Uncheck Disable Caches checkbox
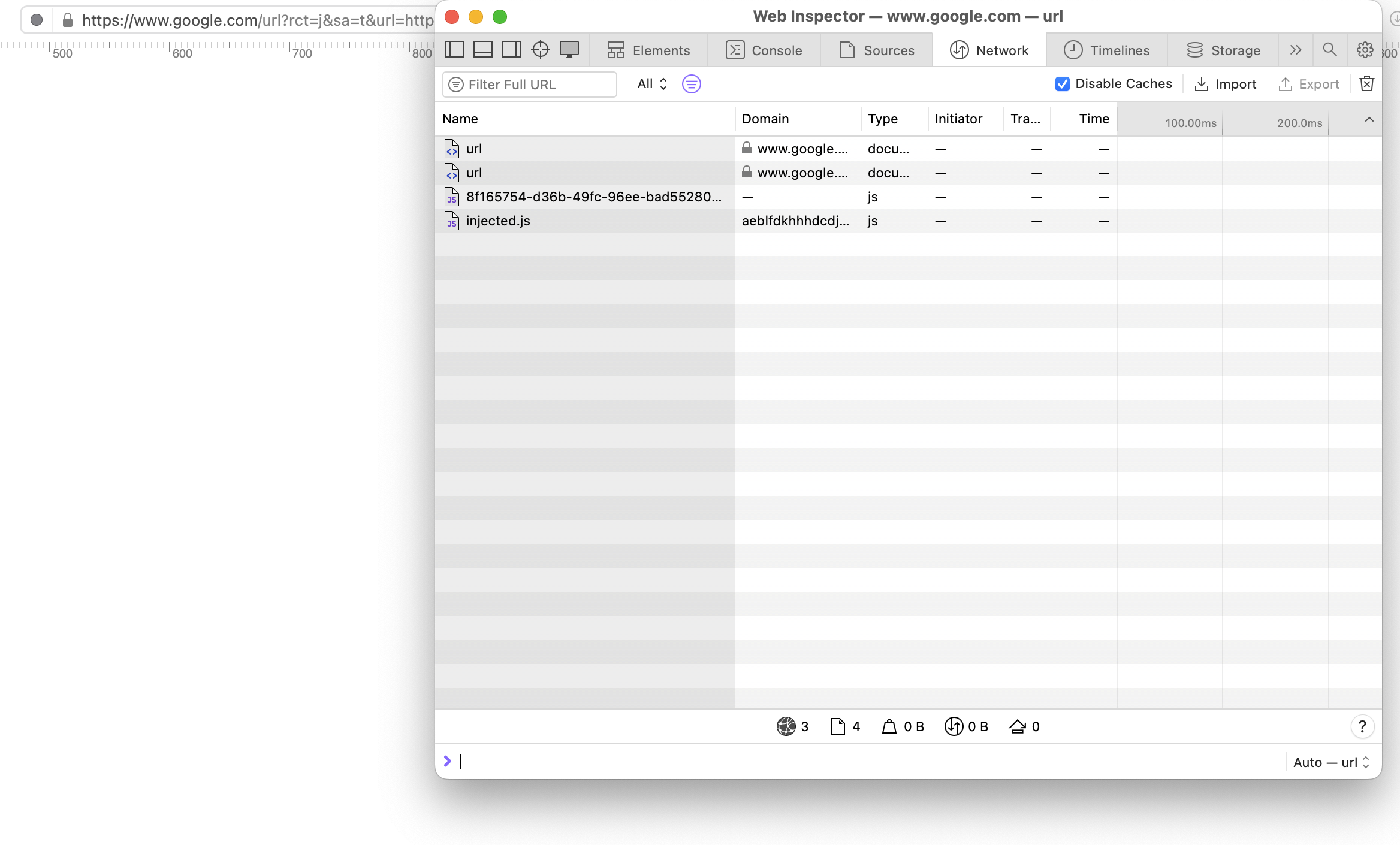Viewport: 1400px width, 845px height. 1062,84
